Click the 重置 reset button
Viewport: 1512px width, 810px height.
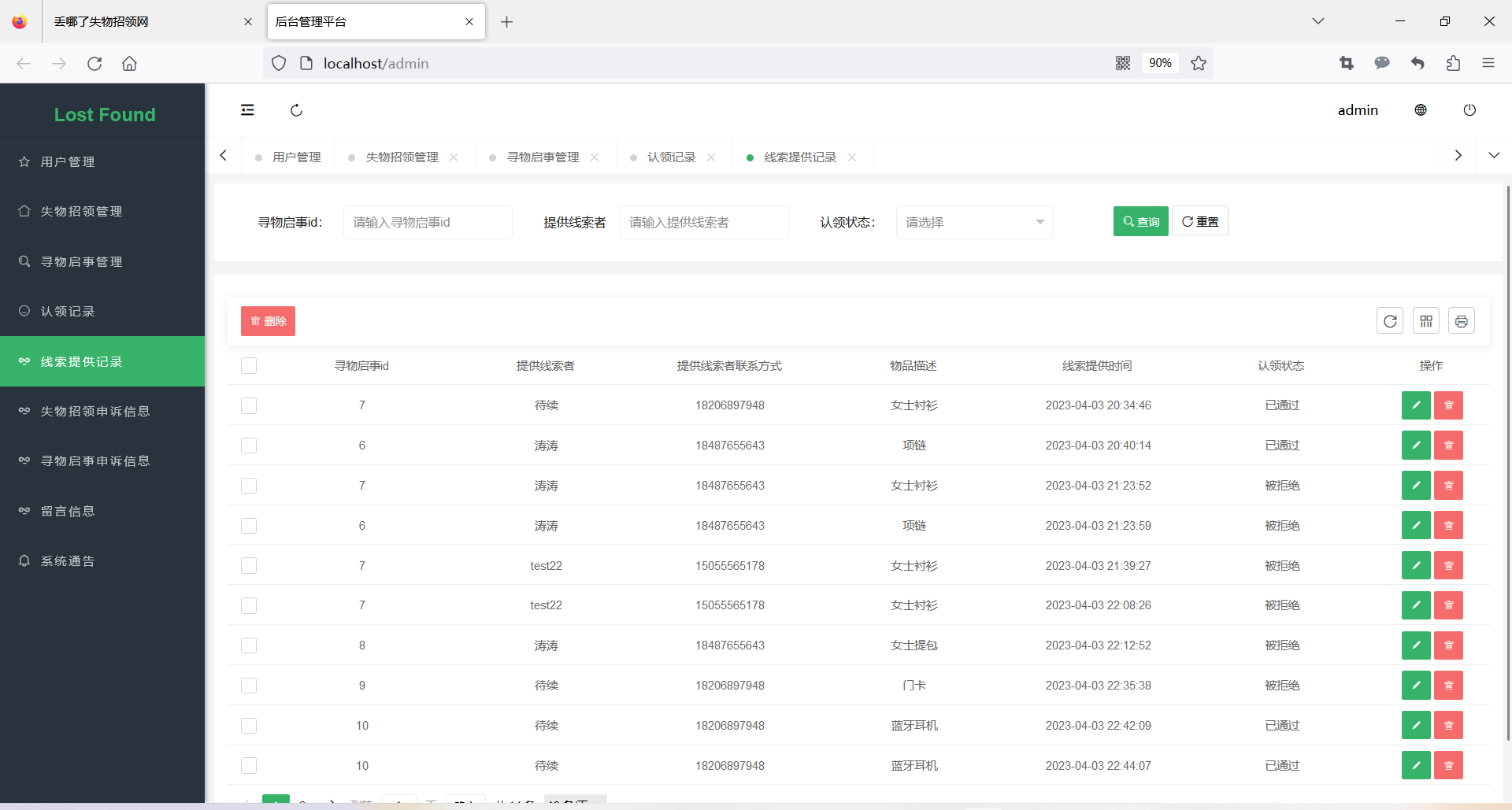[x=1200, y=221]
